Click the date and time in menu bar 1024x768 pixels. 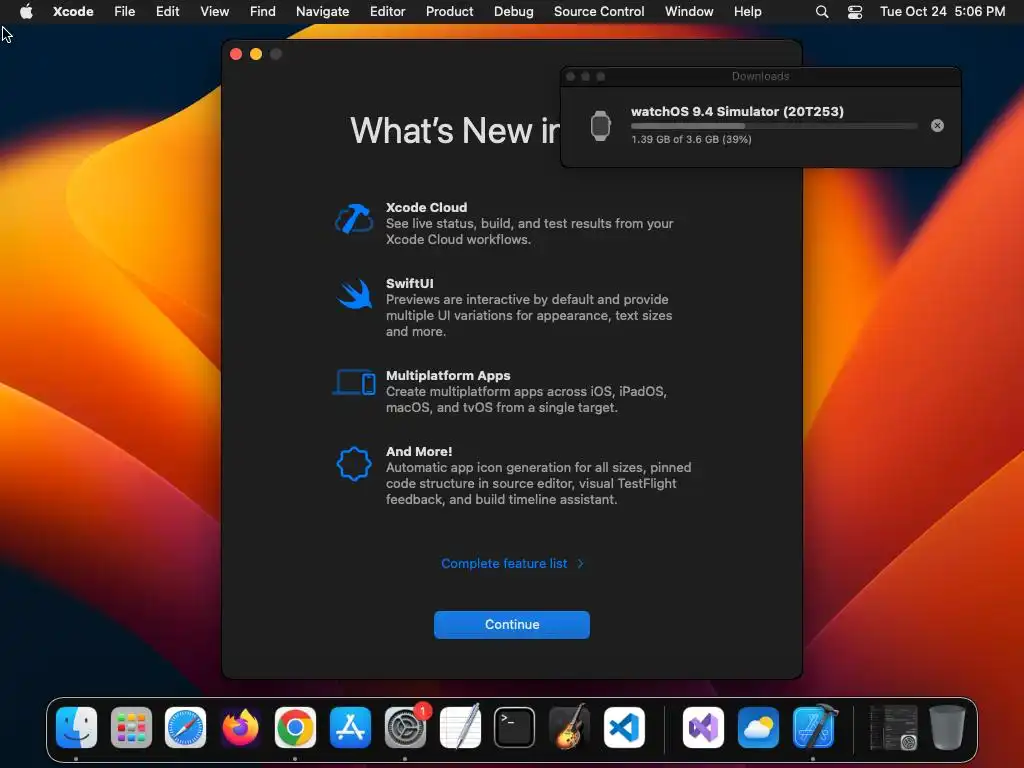pos(942,11)
